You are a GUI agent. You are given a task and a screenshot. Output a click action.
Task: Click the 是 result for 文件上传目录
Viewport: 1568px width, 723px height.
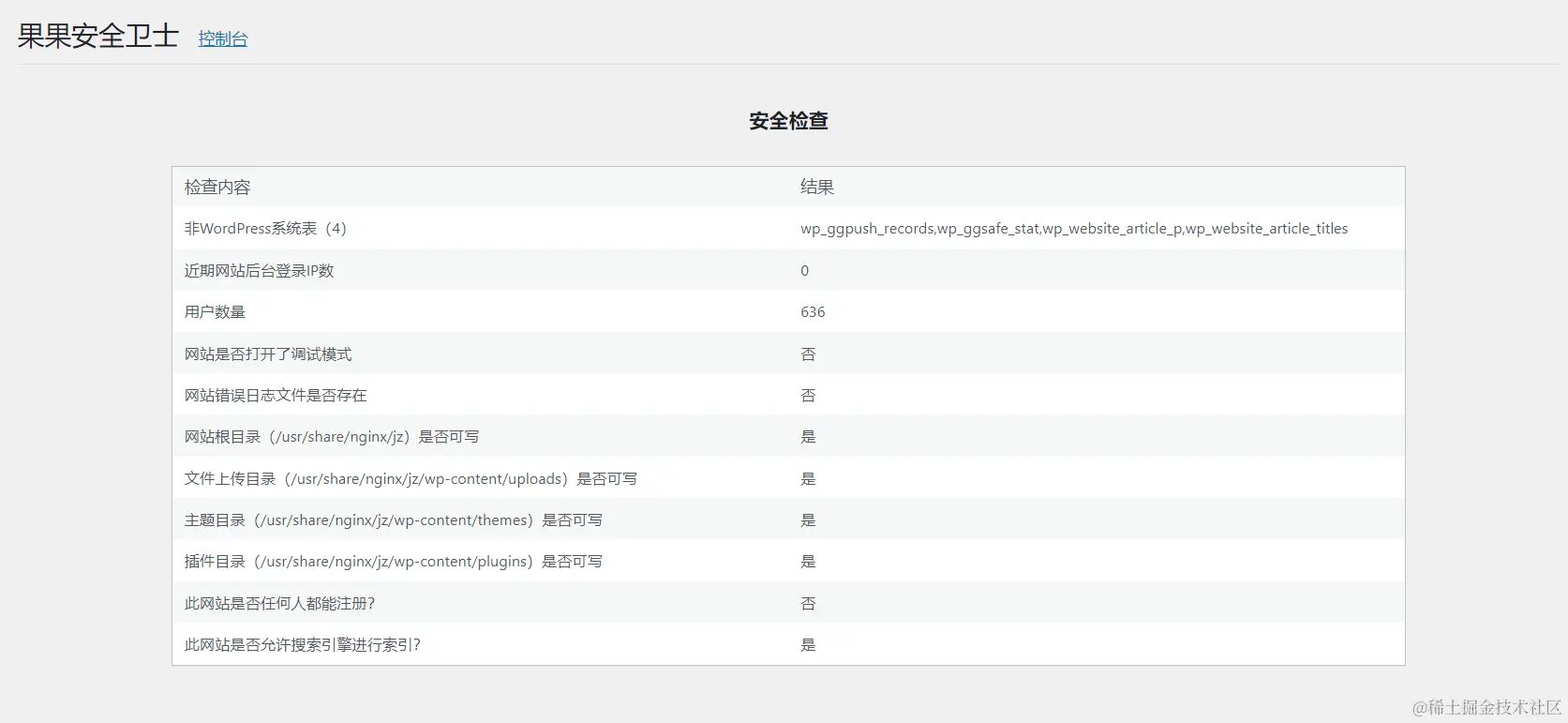(808, 479)
